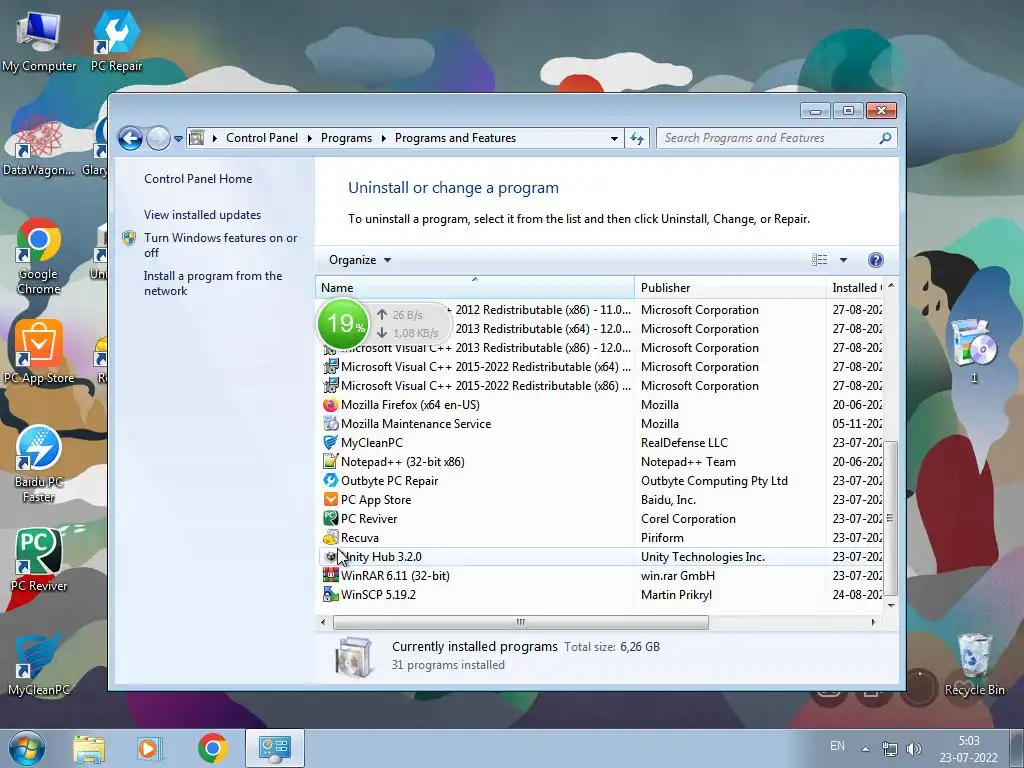Image resolution: width=1024 pixels, height=768 pixels.
Task: Open Turn Windows features on or off
Action: (221, 245)
